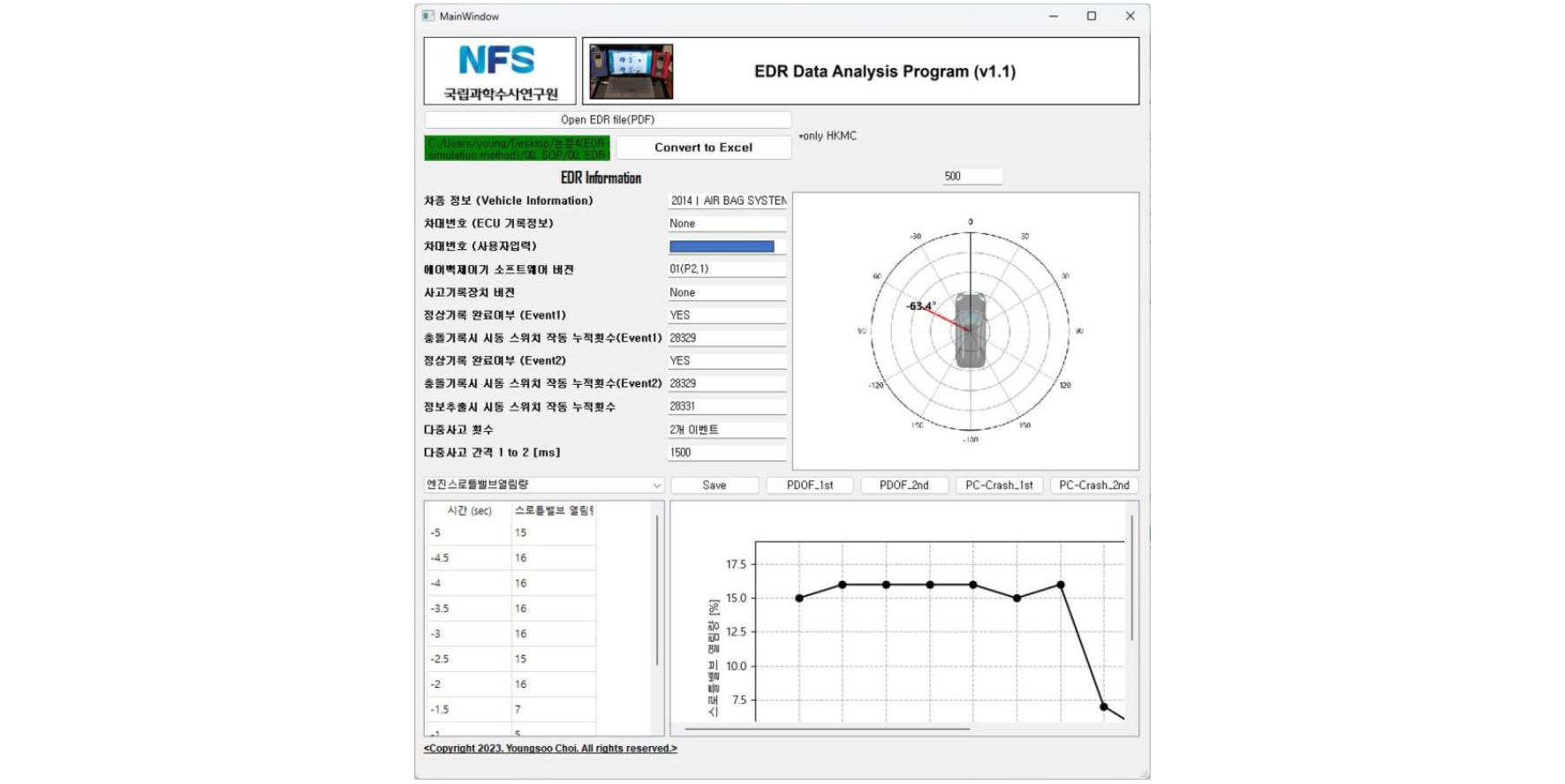Click the PC-Crash_1st button
Viewport: 1565px width, 784px height.
pos(999,485)
